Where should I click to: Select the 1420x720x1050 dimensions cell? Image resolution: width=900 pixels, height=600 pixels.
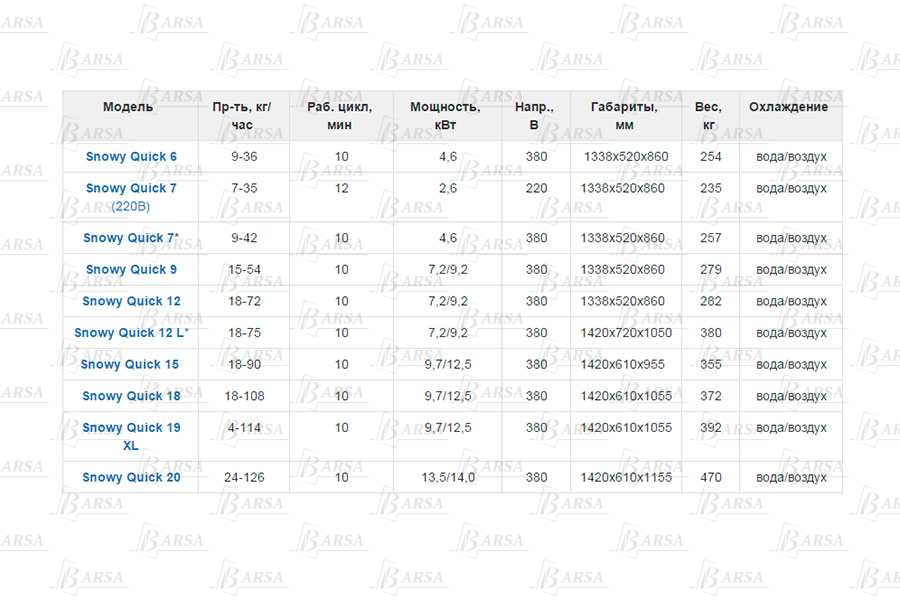click(626, 333)
